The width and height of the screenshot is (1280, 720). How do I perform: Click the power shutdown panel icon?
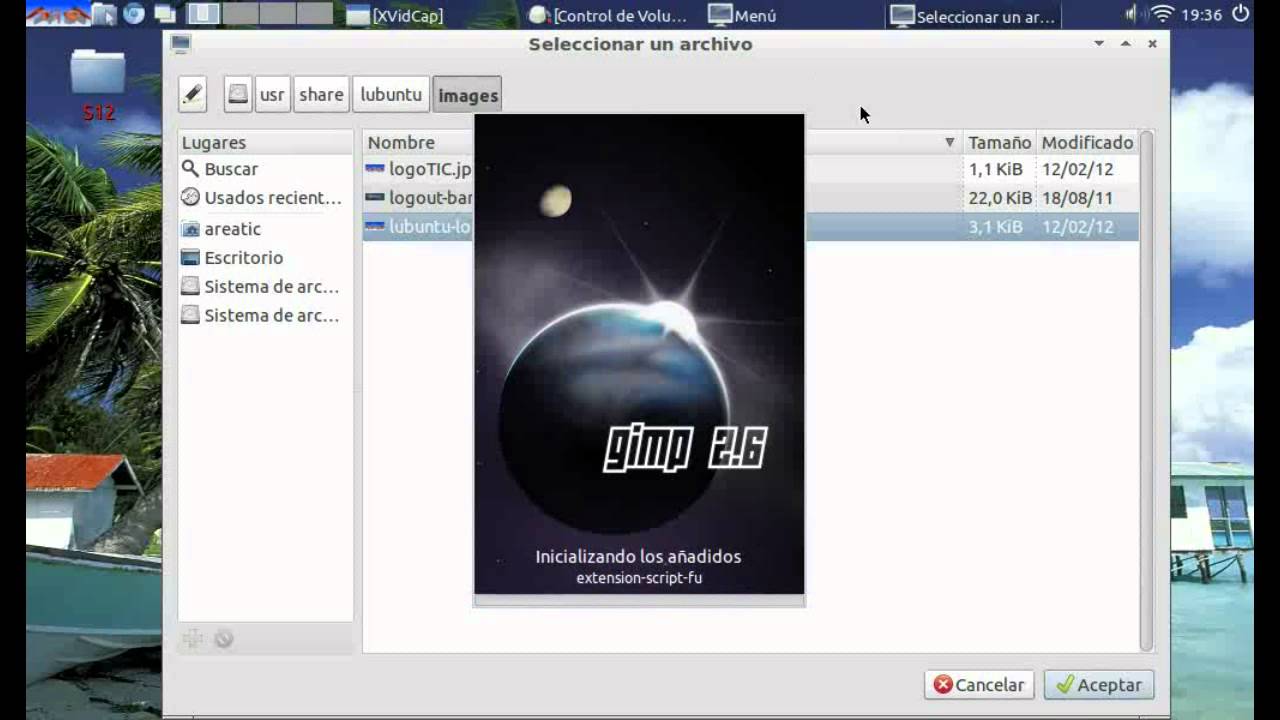pos(1241,14)
